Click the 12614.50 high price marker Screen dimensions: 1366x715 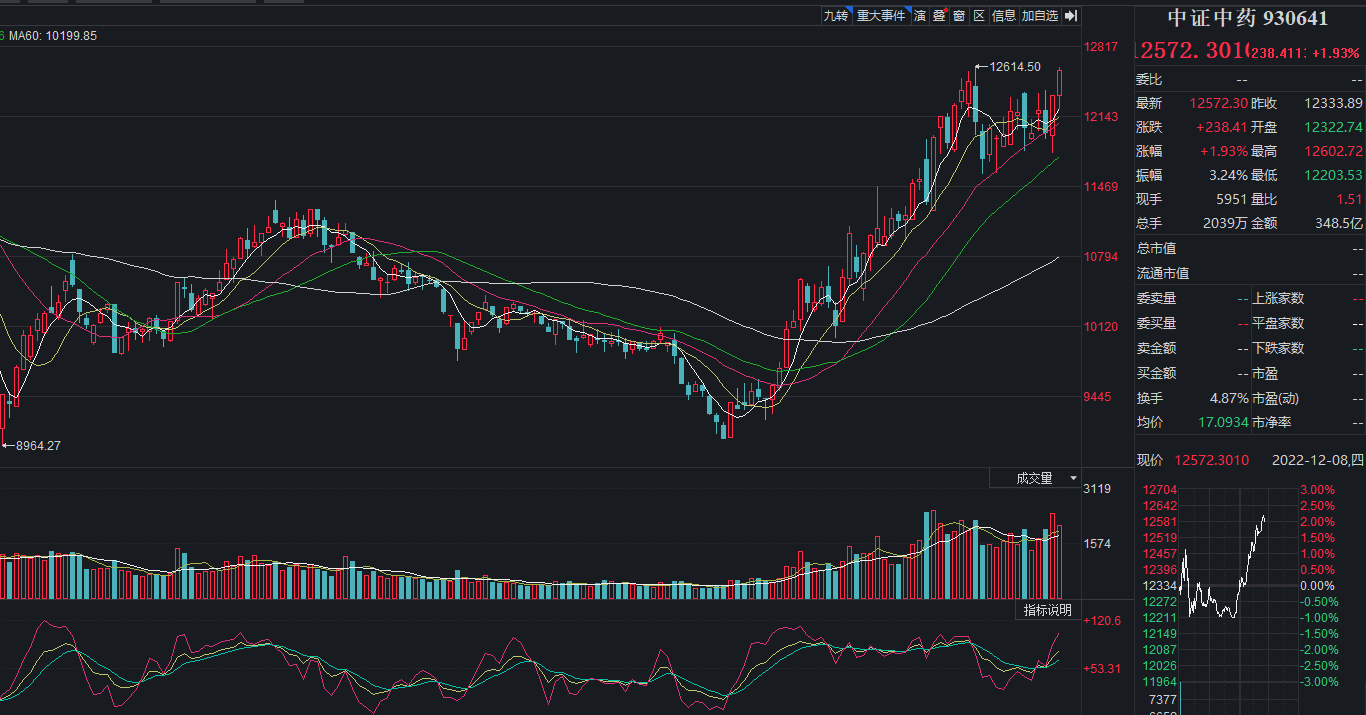1014,67
